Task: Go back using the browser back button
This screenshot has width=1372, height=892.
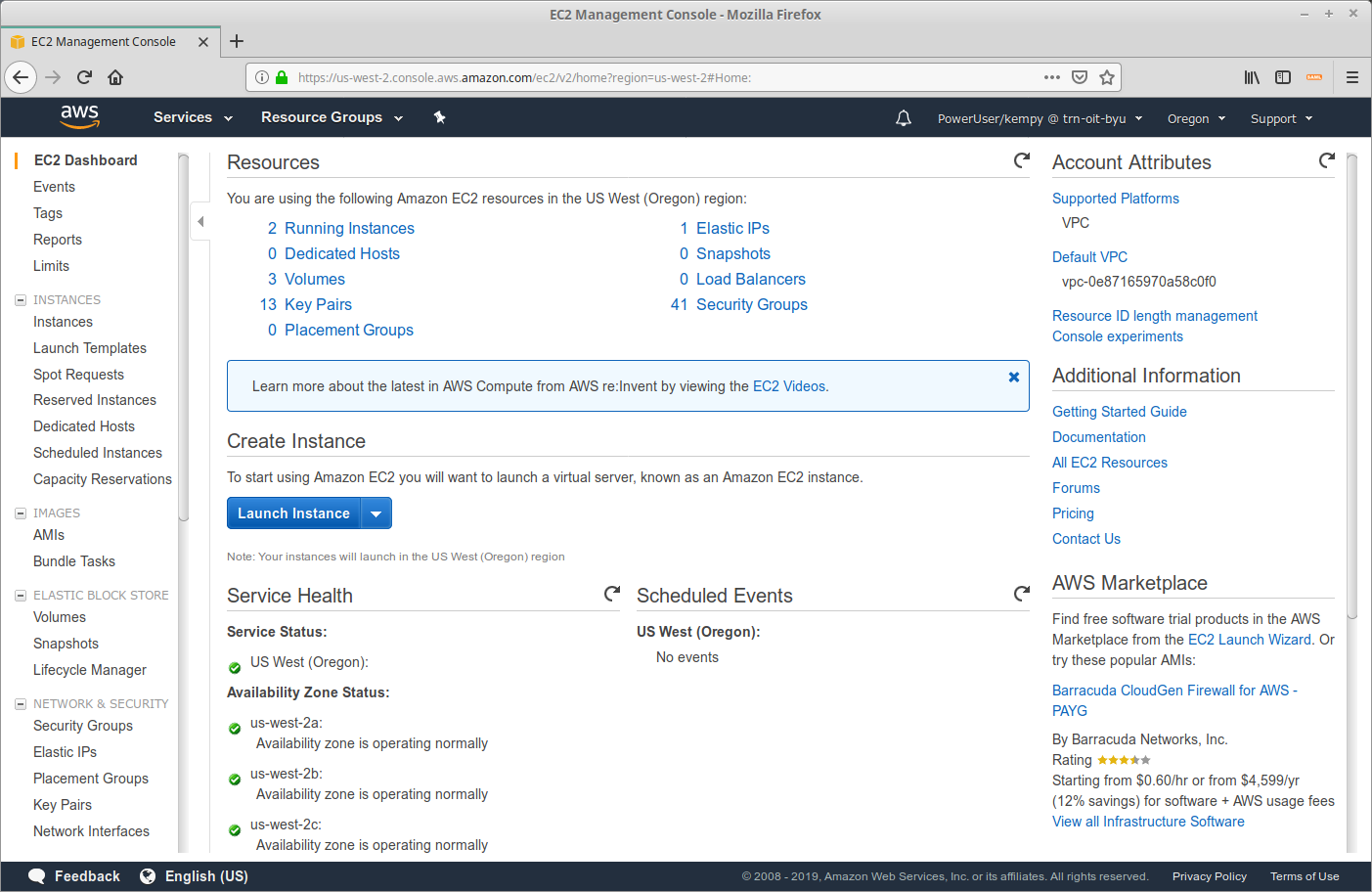Action: [21, 77]
